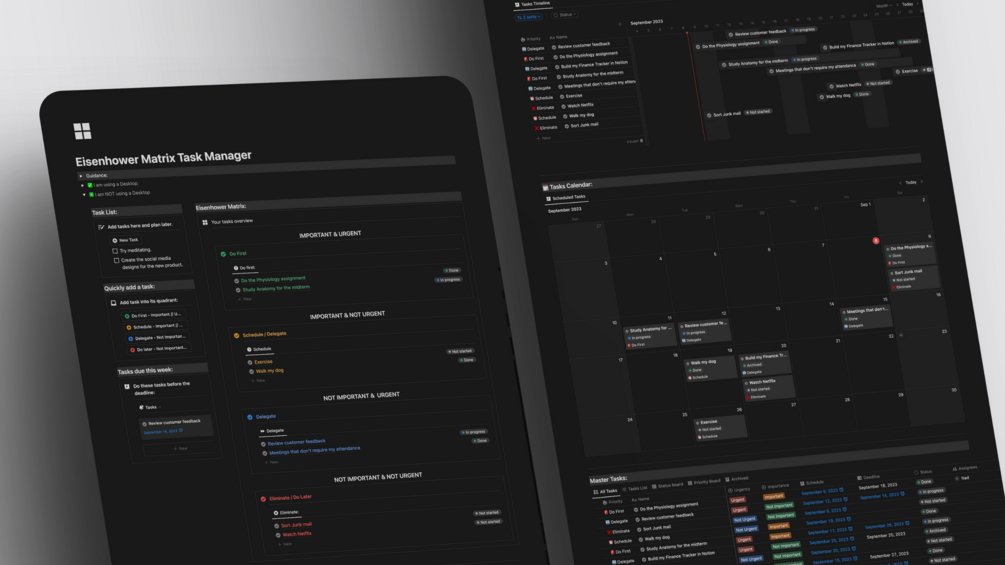
Task: Click Urgency column header in Master Tasks
Action: 740,491
